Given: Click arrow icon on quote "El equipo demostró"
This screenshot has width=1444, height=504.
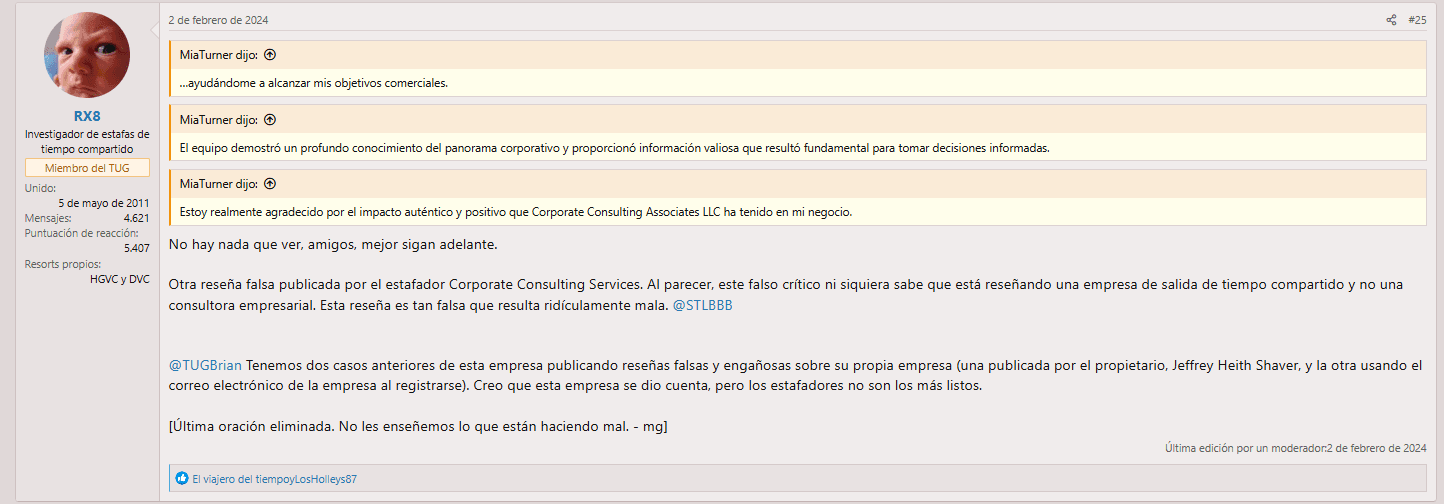Looking at the screenshot, I should [x=270, y=120].
